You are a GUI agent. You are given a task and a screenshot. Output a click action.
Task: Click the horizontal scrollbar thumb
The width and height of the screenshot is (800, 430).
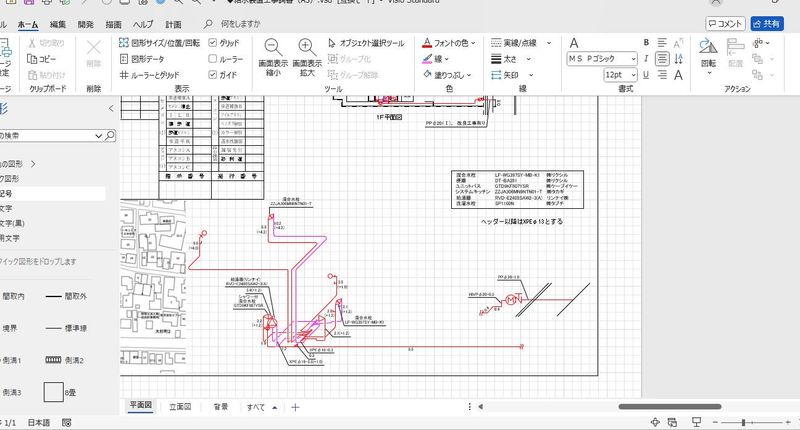coord(670,407)
